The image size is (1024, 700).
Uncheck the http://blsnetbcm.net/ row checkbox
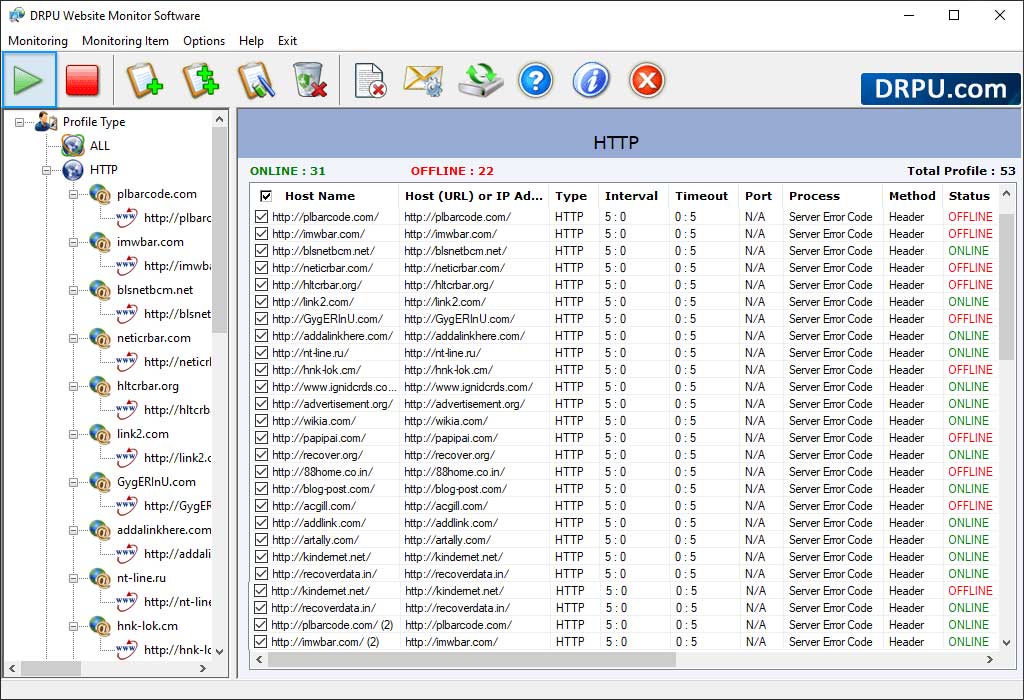tap(262, 250)
